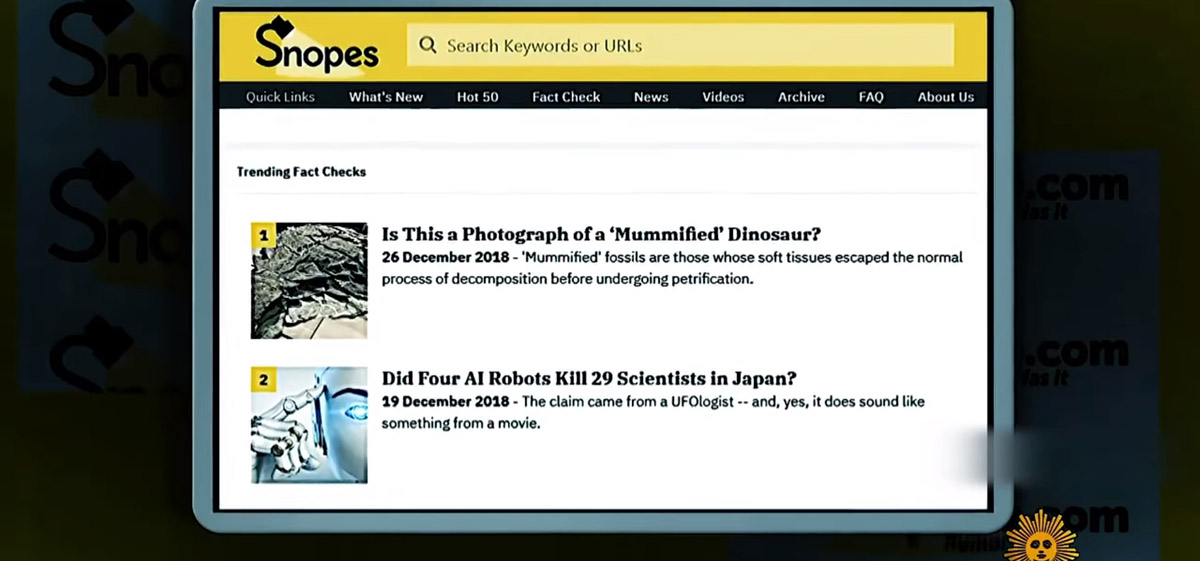Select Fact Check in navigation bar

coord(566,97)
